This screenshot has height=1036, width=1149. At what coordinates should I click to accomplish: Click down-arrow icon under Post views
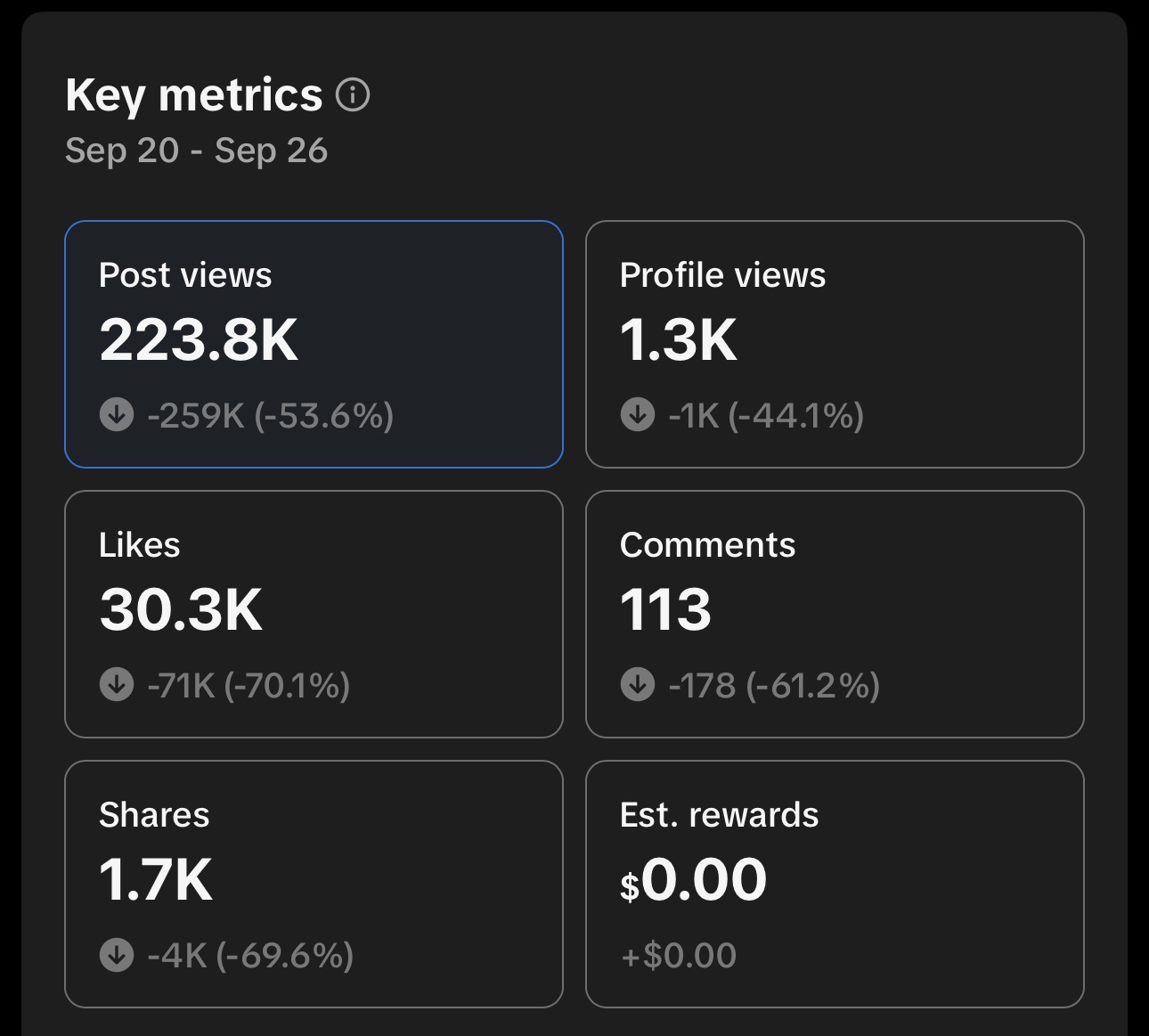117,414
